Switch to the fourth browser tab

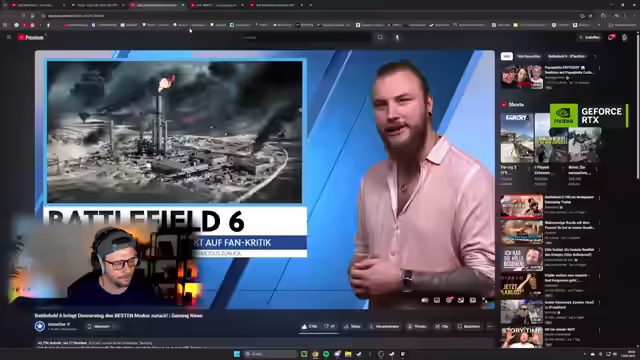216,5
